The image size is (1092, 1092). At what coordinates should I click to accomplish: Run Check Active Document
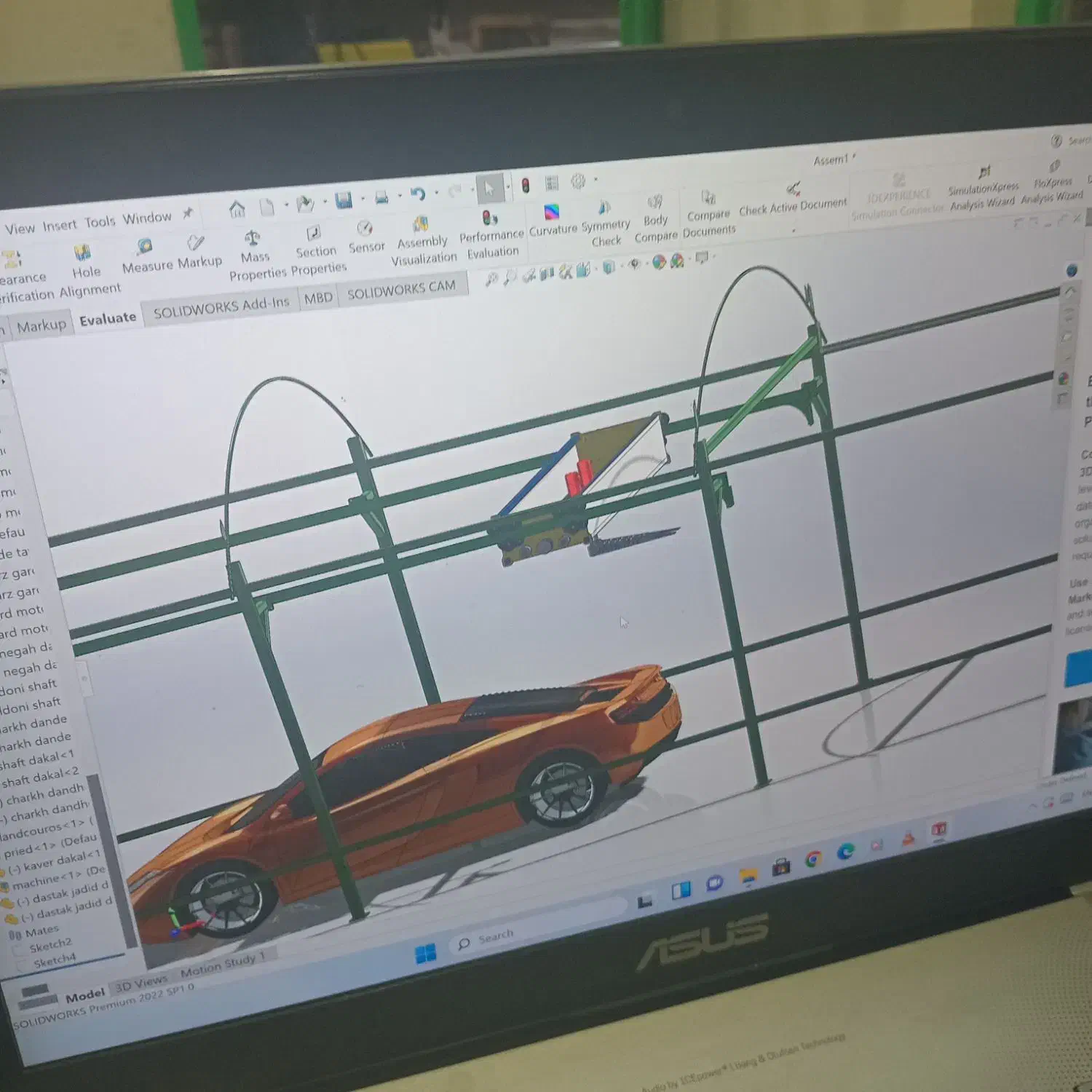tap(793, 199)
